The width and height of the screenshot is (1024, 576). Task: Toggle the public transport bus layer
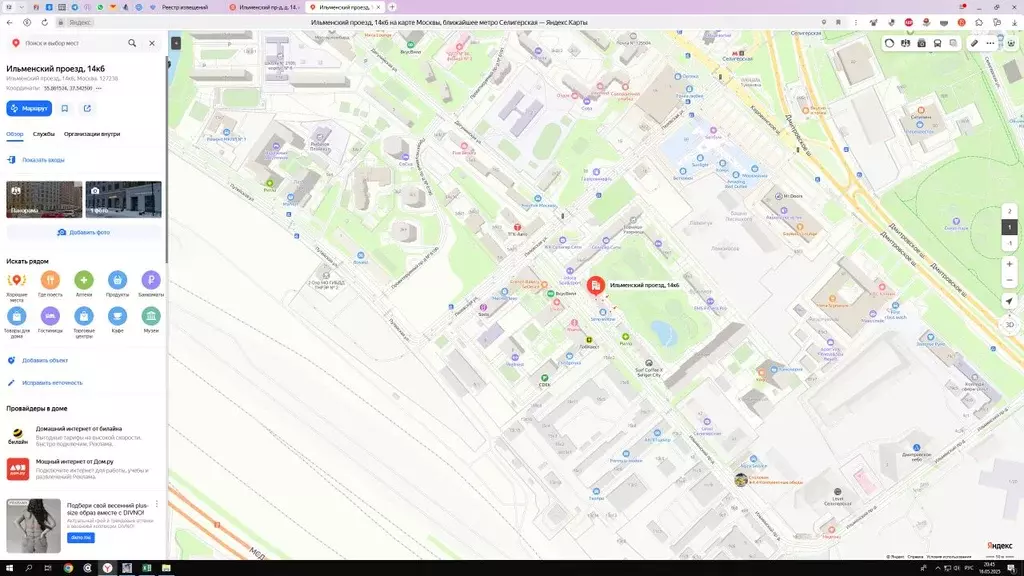coord(937,43)
